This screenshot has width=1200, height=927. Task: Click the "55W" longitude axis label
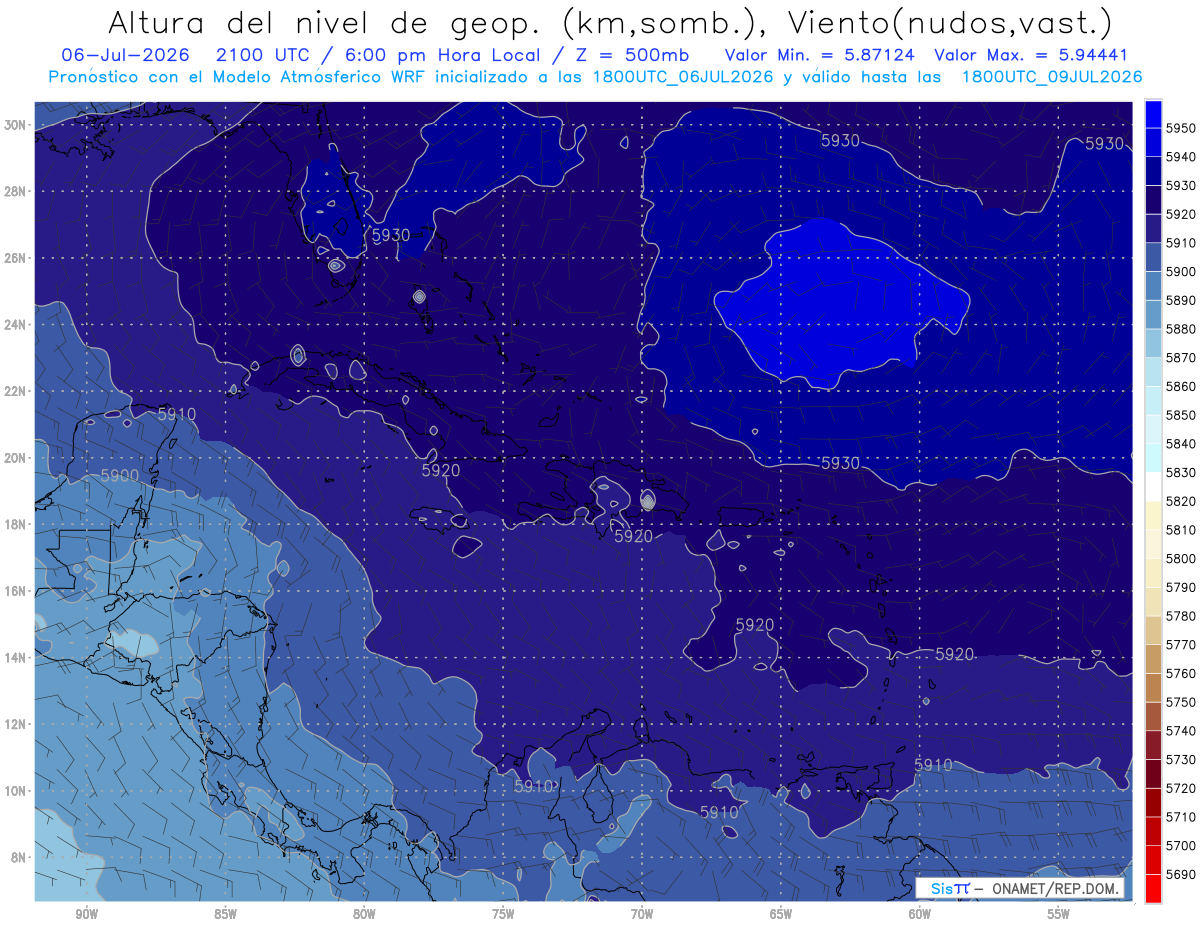(x=1059, y=915)
